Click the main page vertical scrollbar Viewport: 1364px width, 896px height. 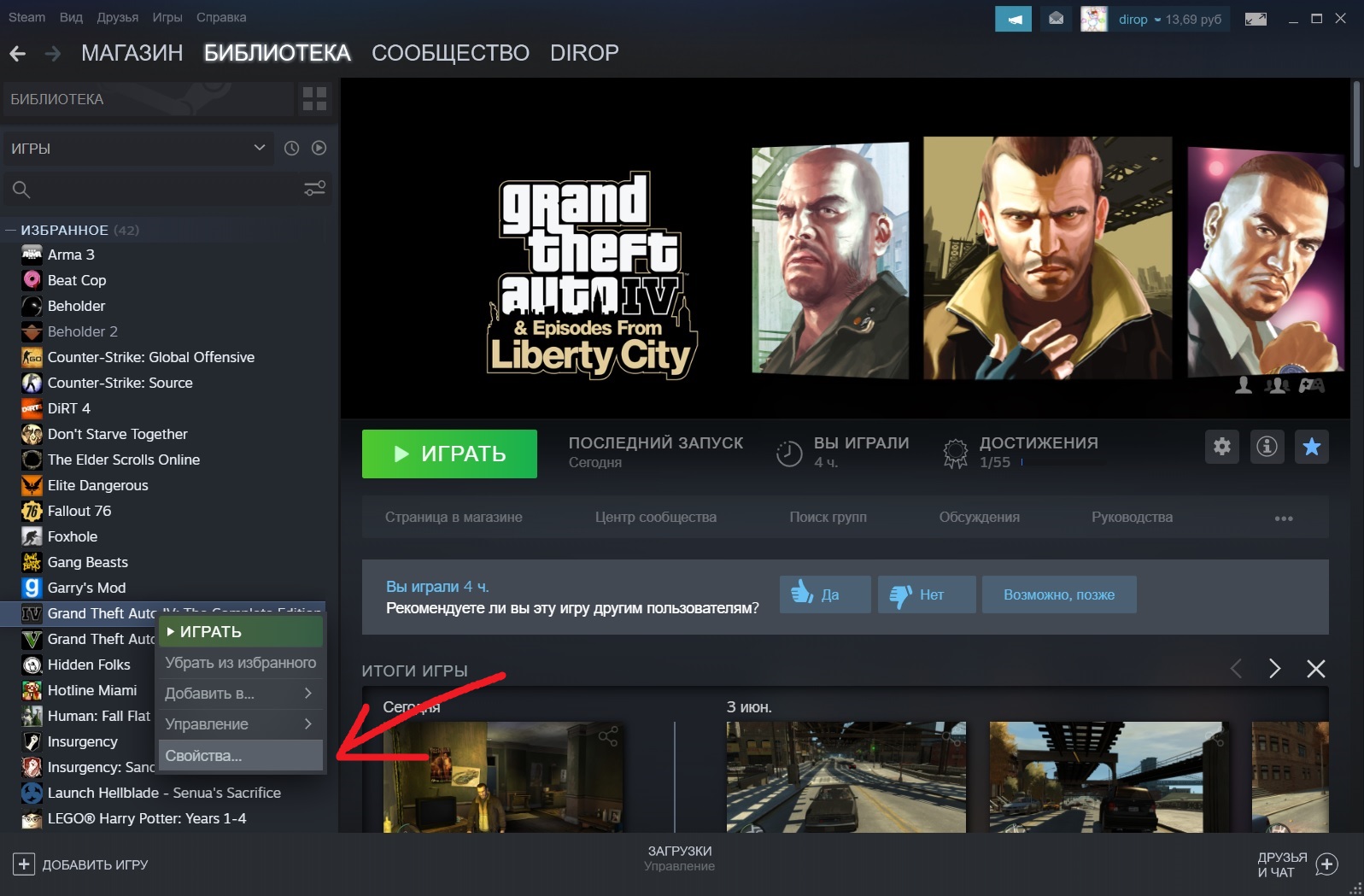pyautogui.click(x=1356, y=125)
